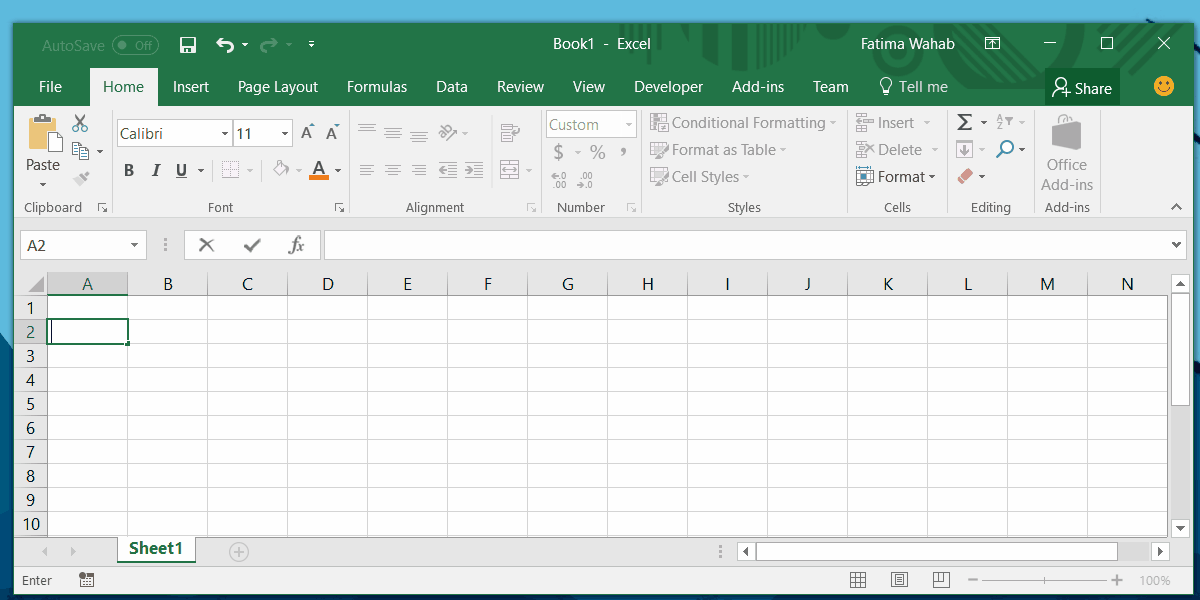1200x600 pixels.
Task: Click the Format button in Cells group
Action: point(897,176)
